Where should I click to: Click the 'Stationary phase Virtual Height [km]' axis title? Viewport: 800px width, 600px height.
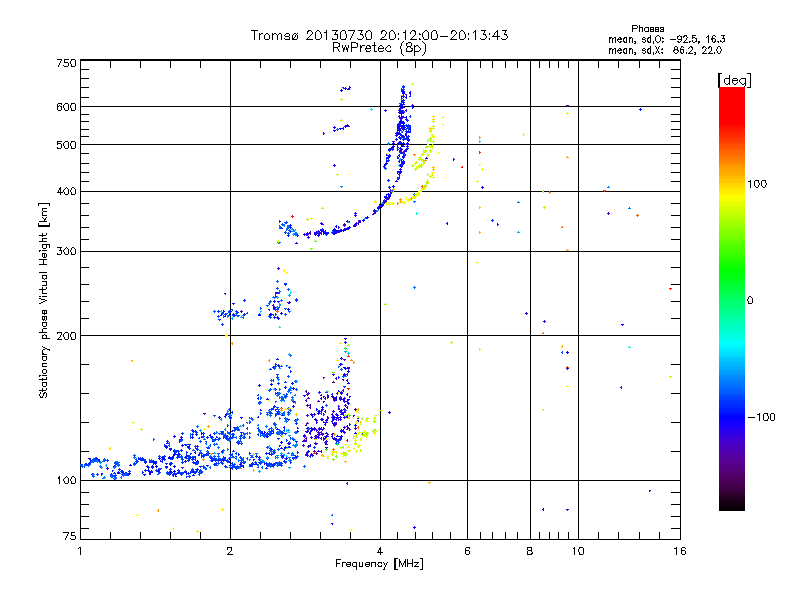tap(43, 301)
